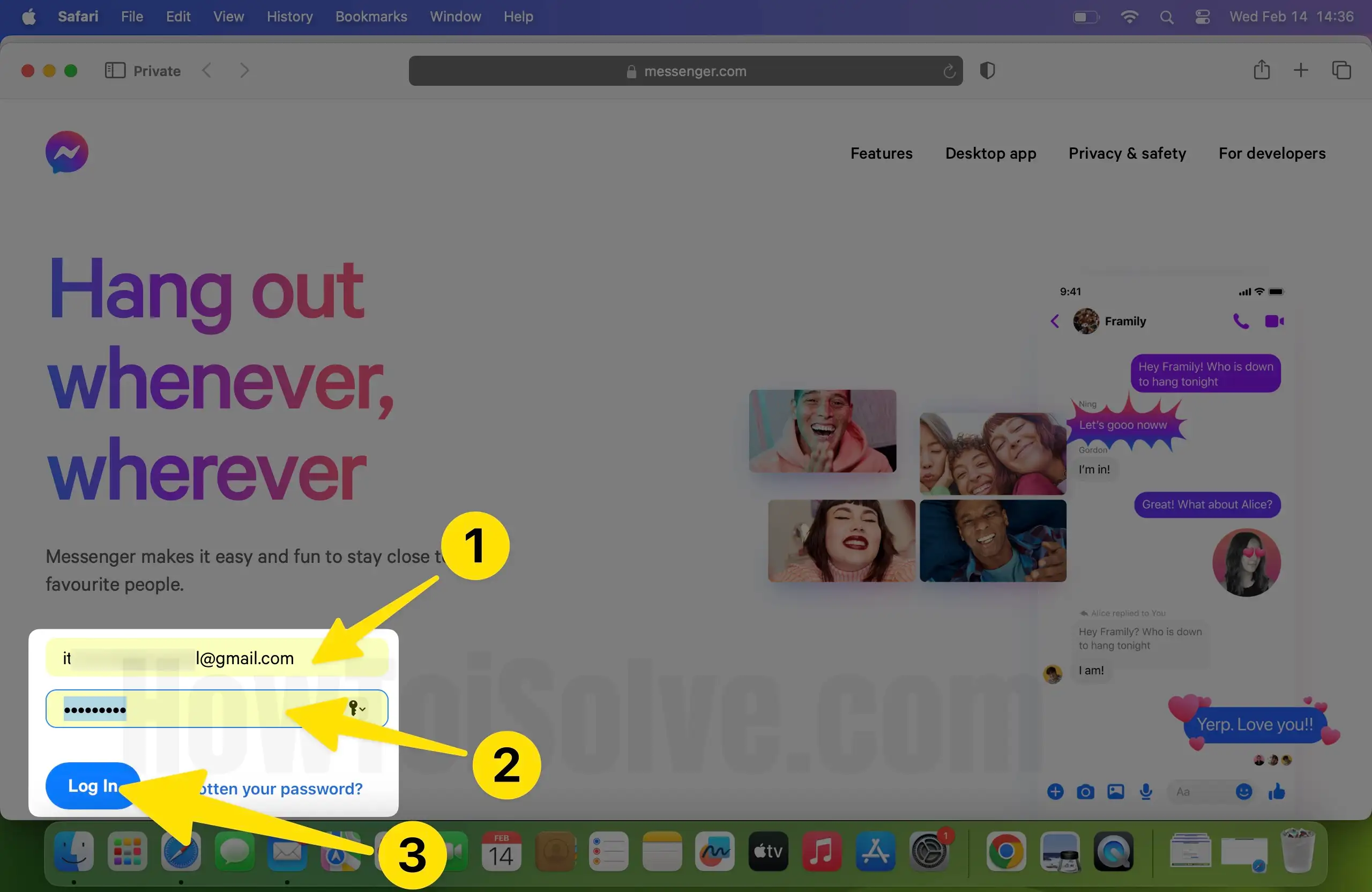Click the Safari share icon
Viewport: 1372px width, 892px height.
pos(1261,70)
